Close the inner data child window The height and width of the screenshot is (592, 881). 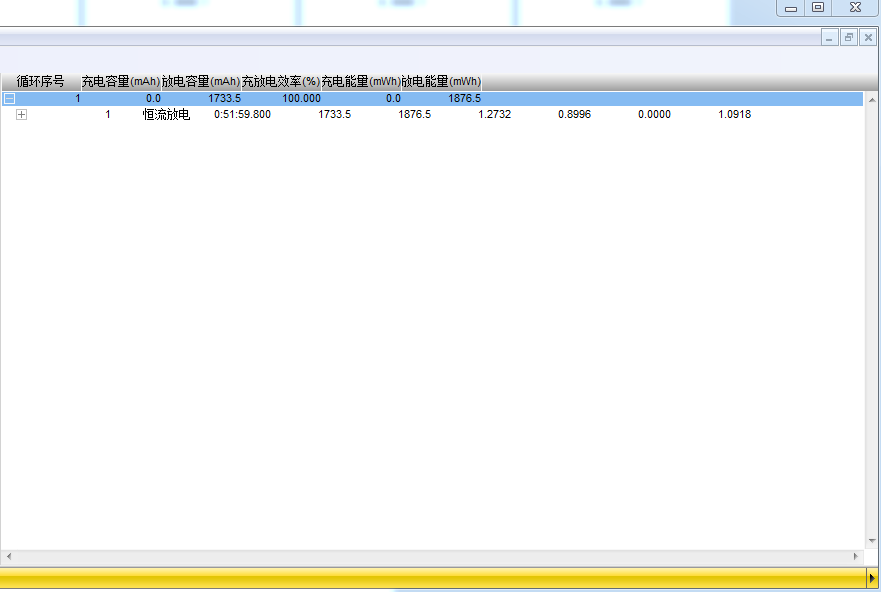tap(868, 38)
